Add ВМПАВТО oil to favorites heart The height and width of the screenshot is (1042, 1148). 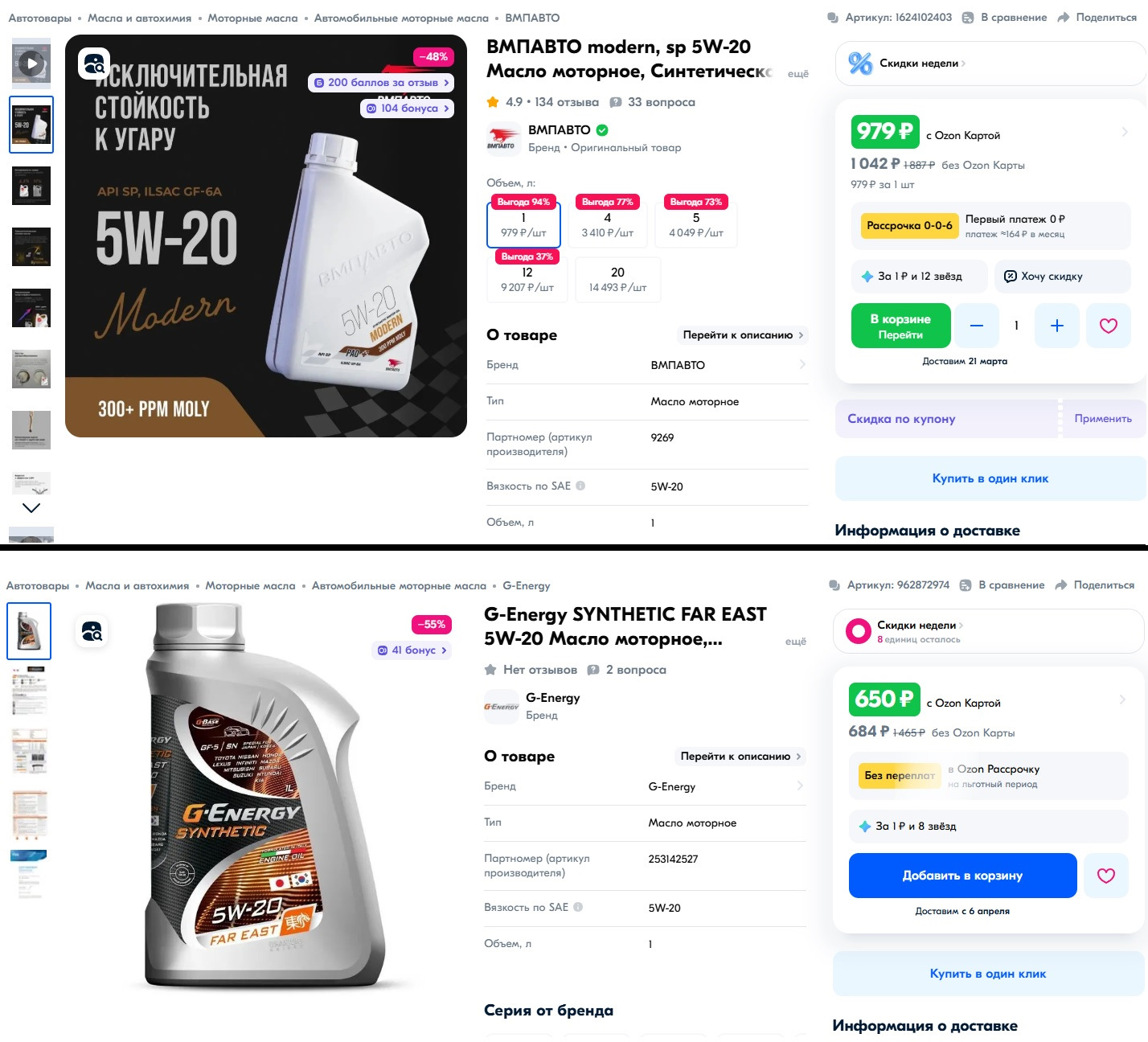1108,326
